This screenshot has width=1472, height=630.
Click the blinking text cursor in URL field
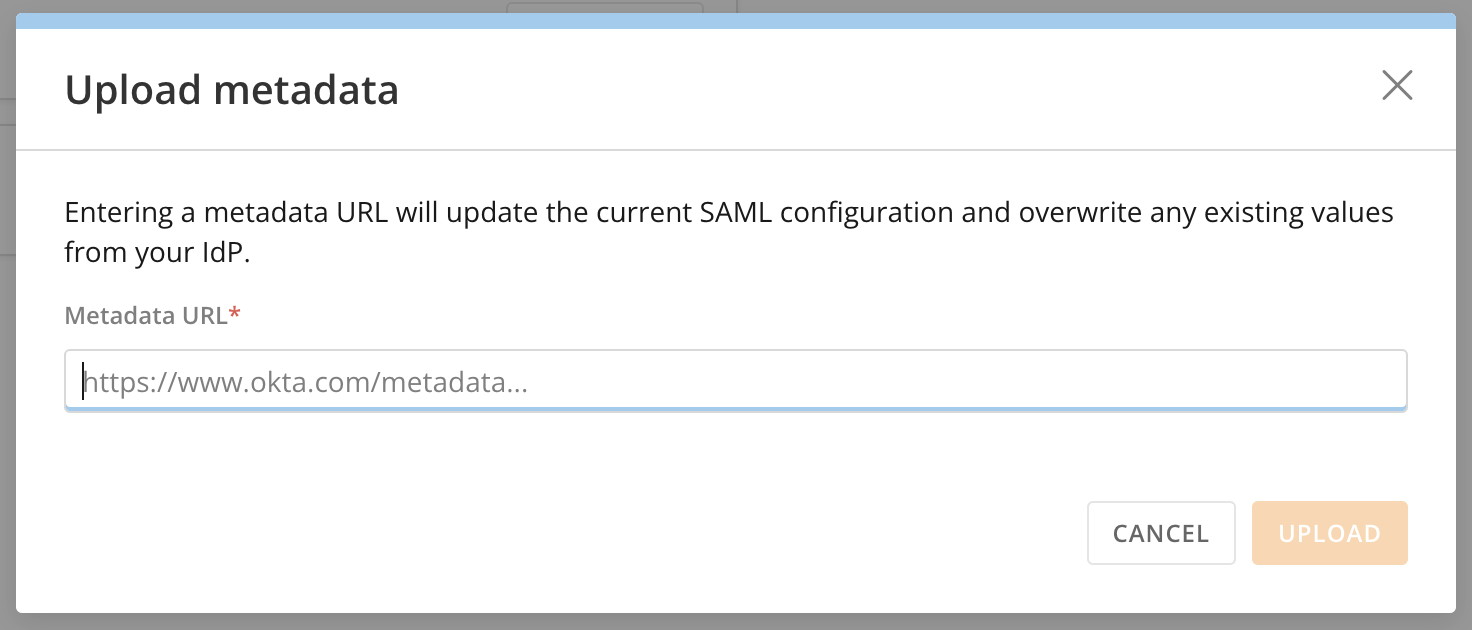click(83, 381)
